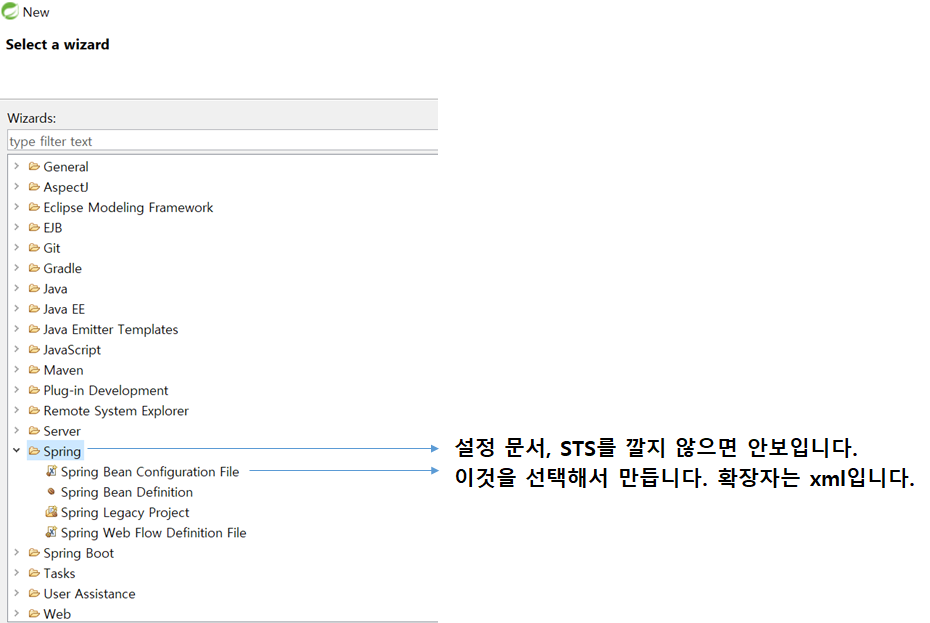Click the User Assistance folder icon
This screenshot has width=930, height=623.
point(34,593)
